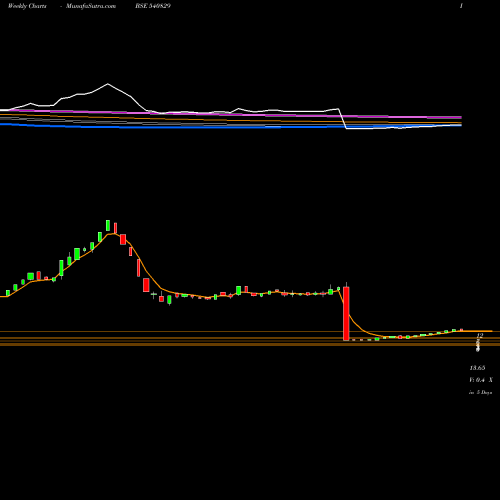Viewport: 500px width, 500px height.
Task: Click the tallest green candle at the price peak
Action: pos(108,225)
